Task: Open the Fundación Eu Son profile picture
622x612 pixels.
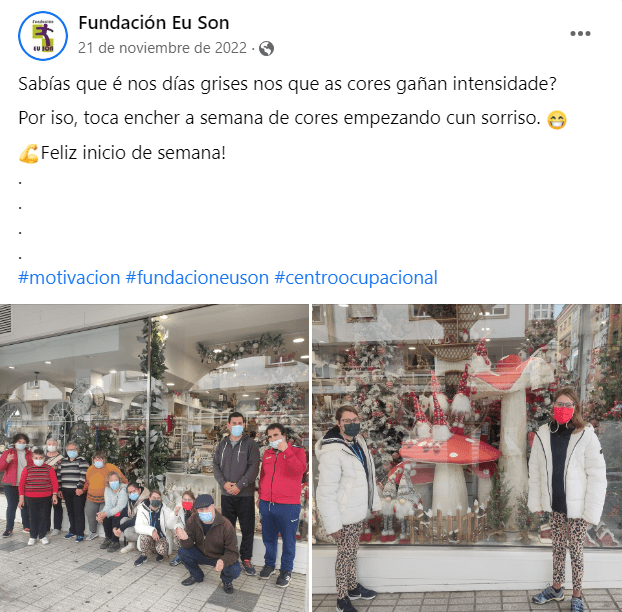Action: coord(43,36)
